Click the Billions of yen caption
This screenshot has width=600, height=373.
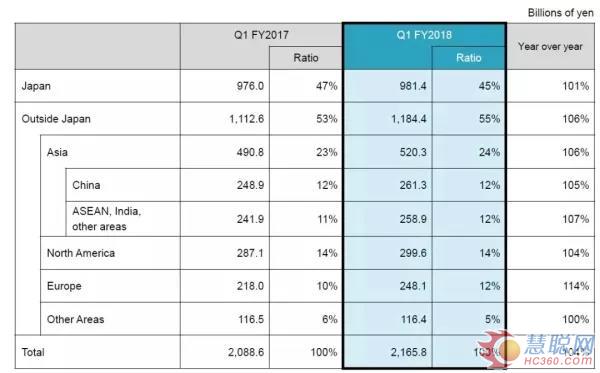[x=561, y=13]
